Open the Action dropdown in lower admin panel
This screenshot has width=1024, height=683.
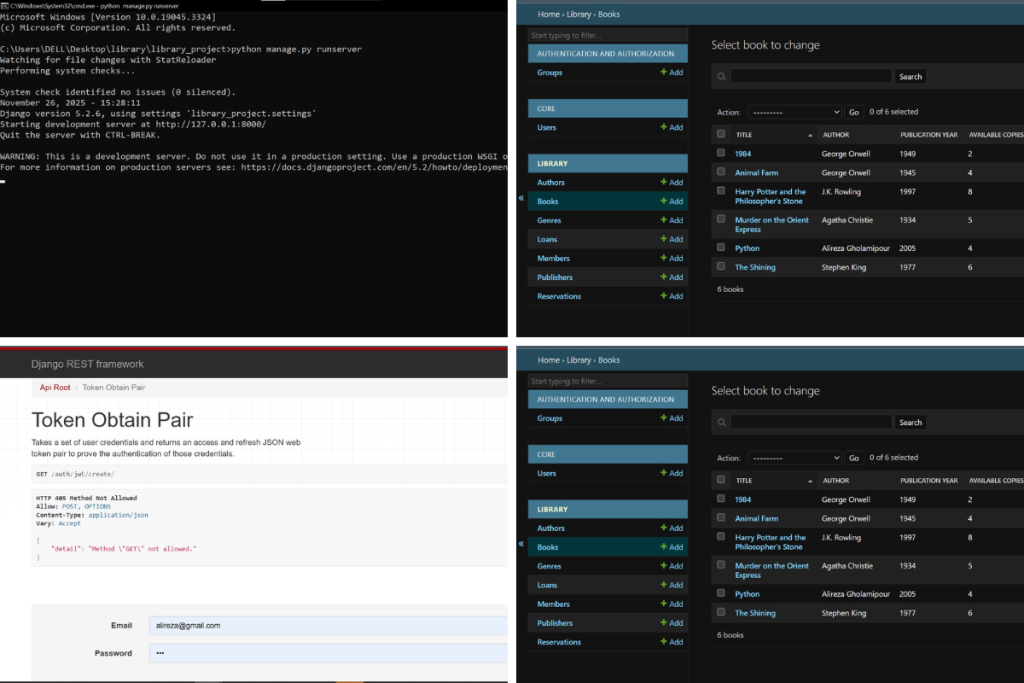pyautogui.click(x=794, y=458)
